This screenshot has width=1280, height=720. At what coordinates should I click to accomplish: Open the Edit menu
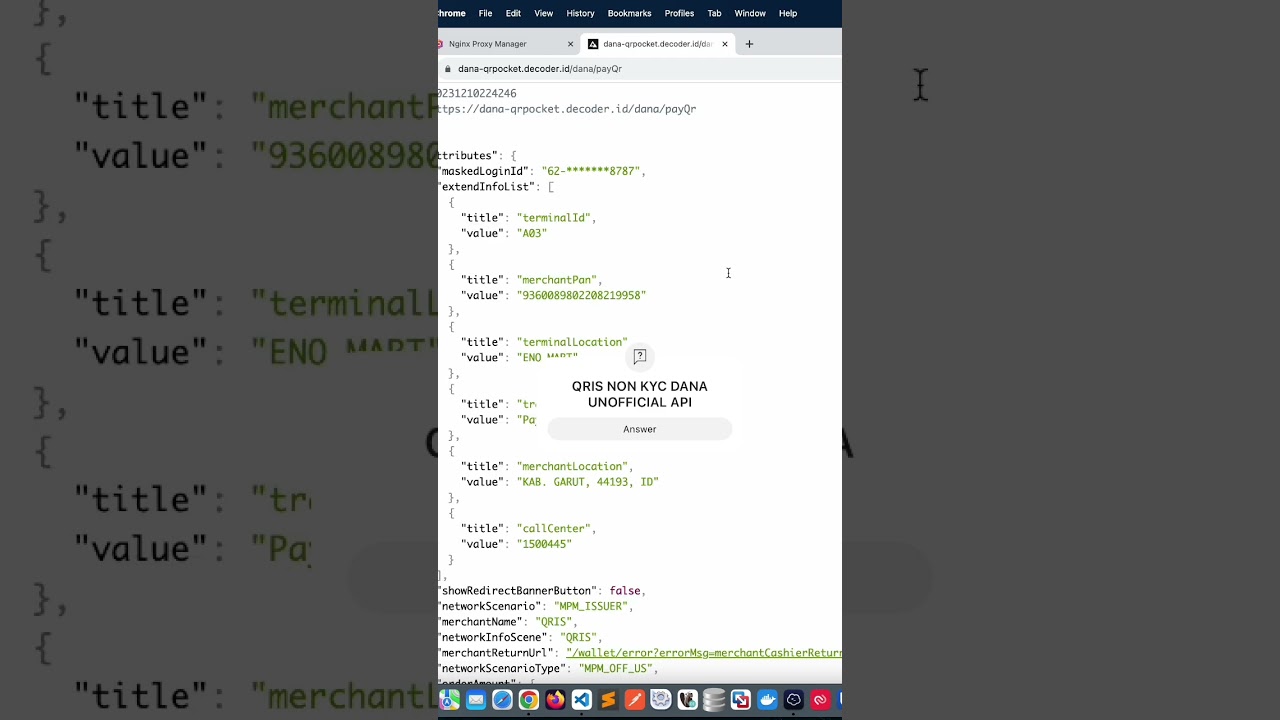pos(513,13)
